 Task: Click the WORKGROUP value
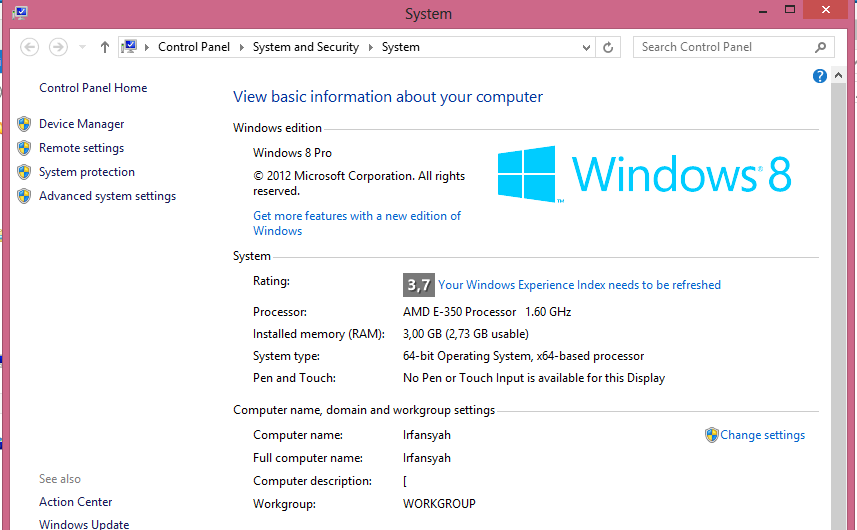click(439, 504)
